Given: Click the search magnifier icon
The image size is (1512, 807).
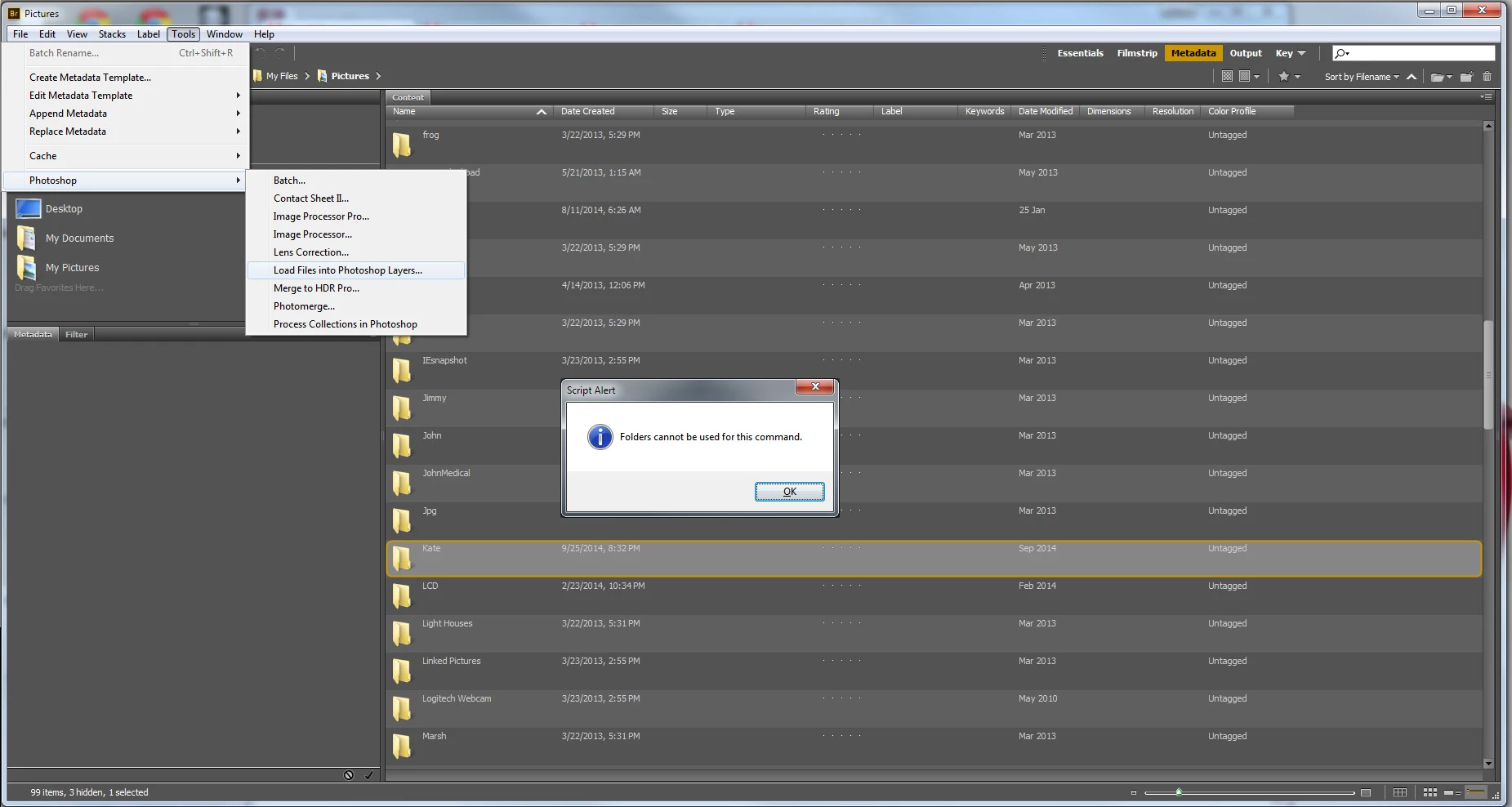Looking at the screenshot, I should point(1342,53).
